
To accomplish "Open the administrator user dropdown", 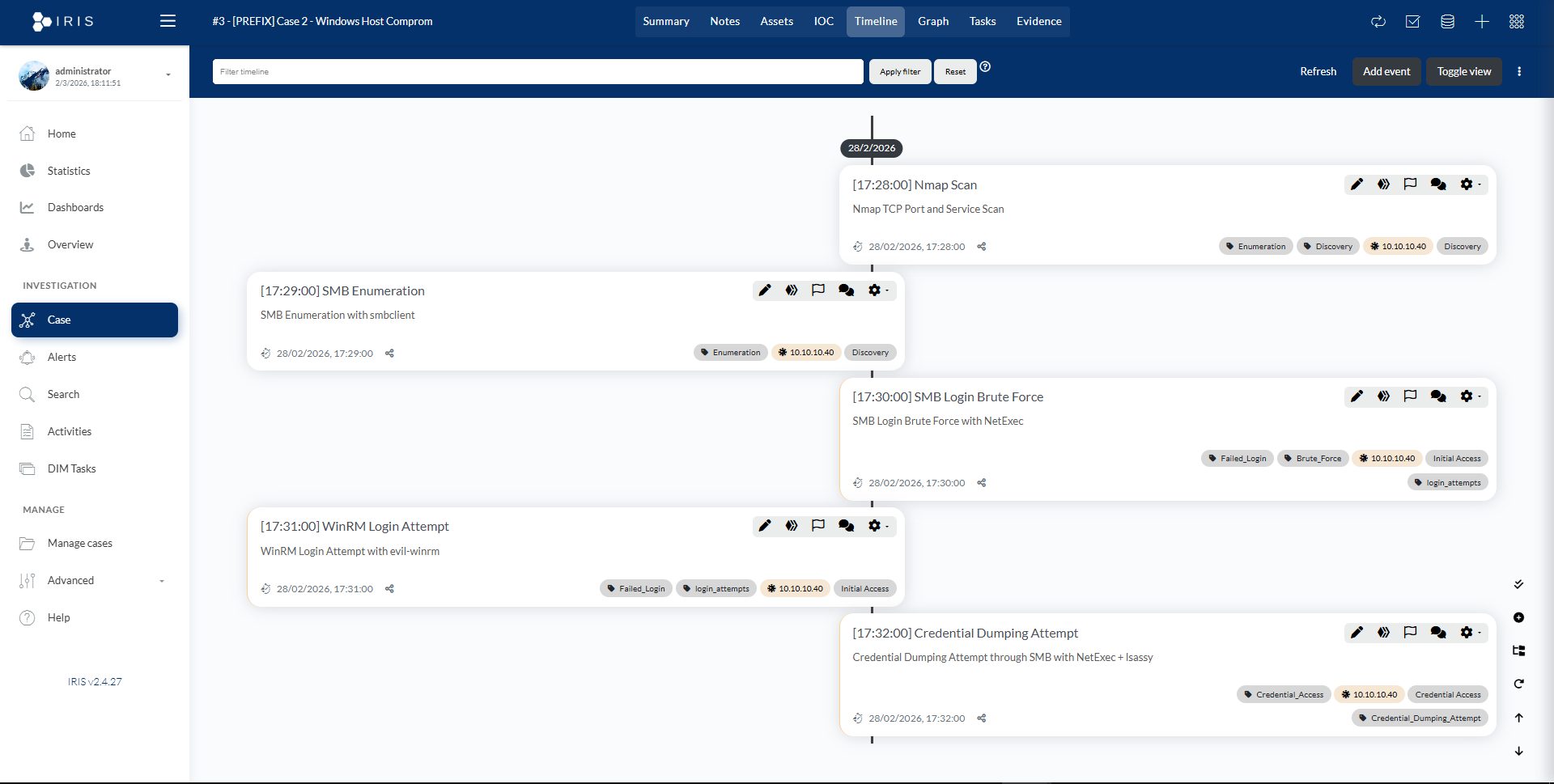I will tap(168, 75).
